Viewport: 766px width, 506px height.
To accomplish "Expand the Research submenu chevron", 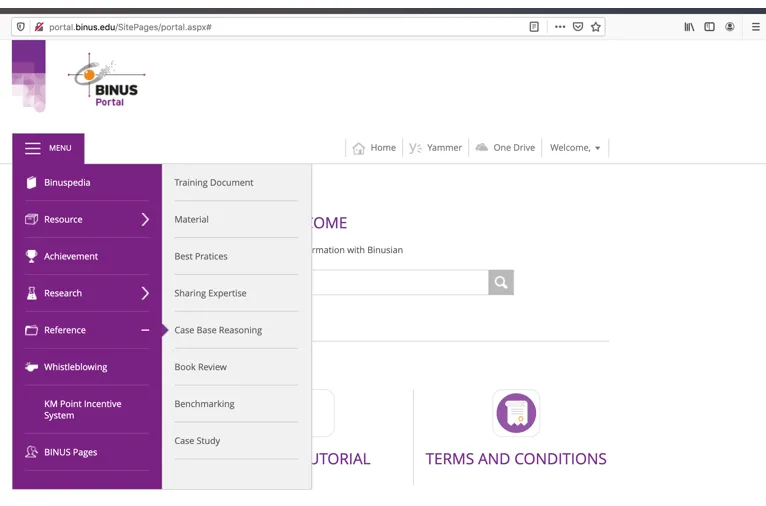I will click(145, 293).
